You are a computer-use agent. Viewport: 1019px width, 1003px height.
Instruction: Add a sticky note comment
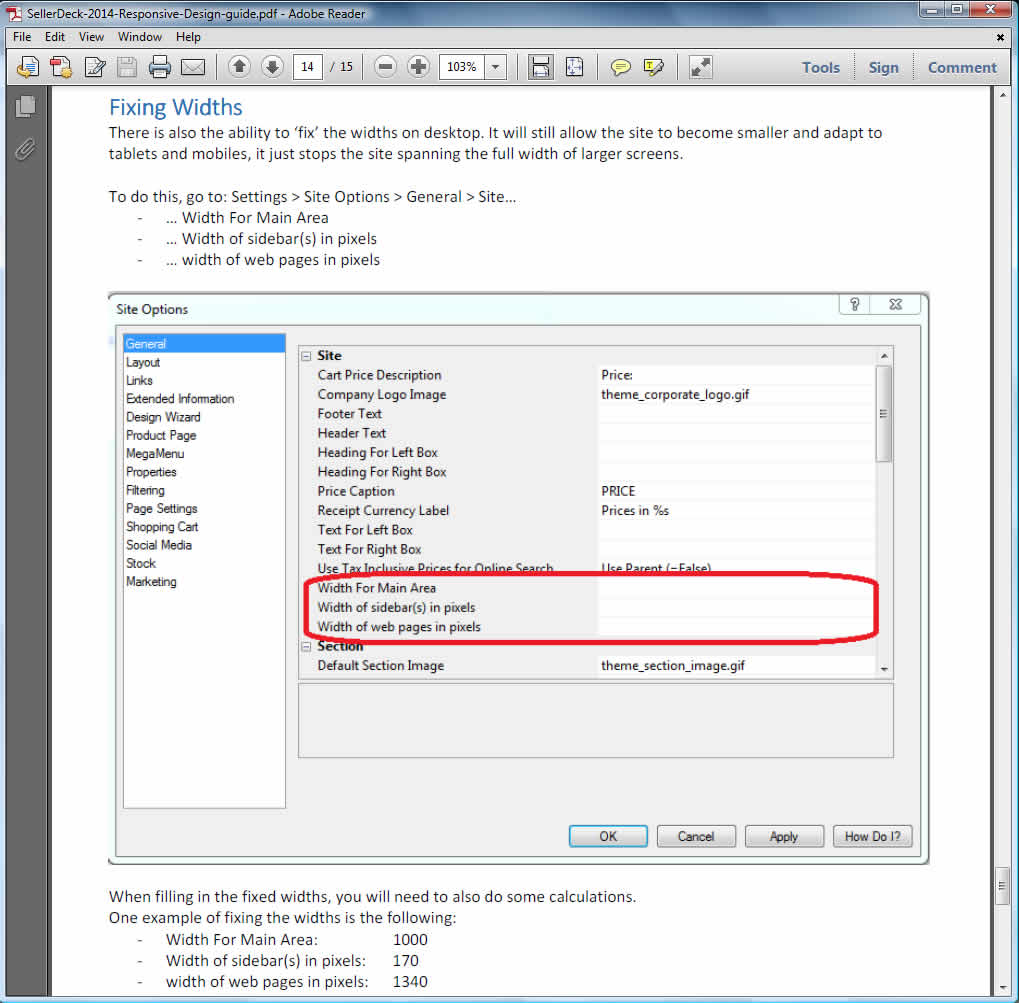(621, 67)
